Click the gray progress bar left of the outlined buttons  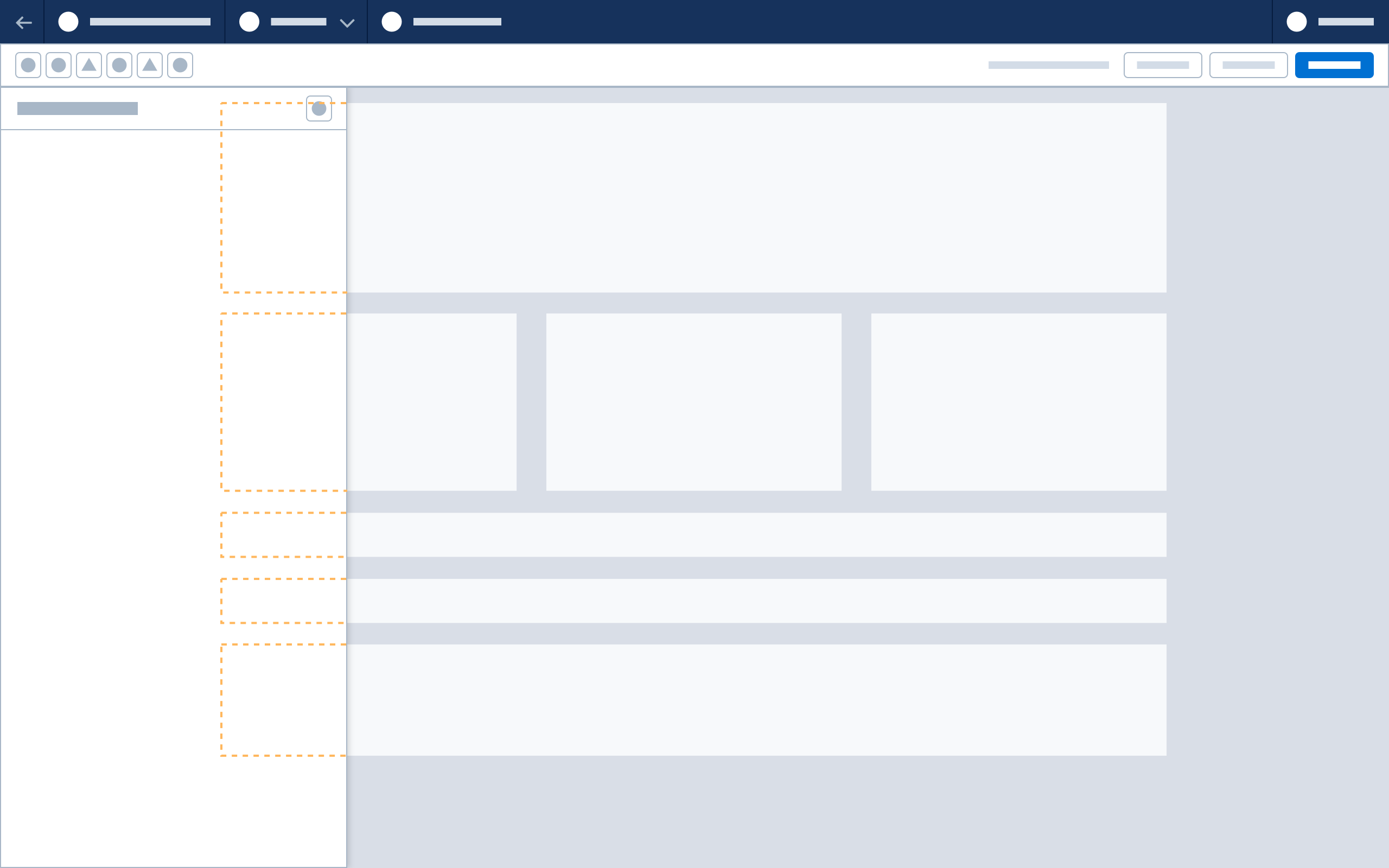click(1050, 65)
